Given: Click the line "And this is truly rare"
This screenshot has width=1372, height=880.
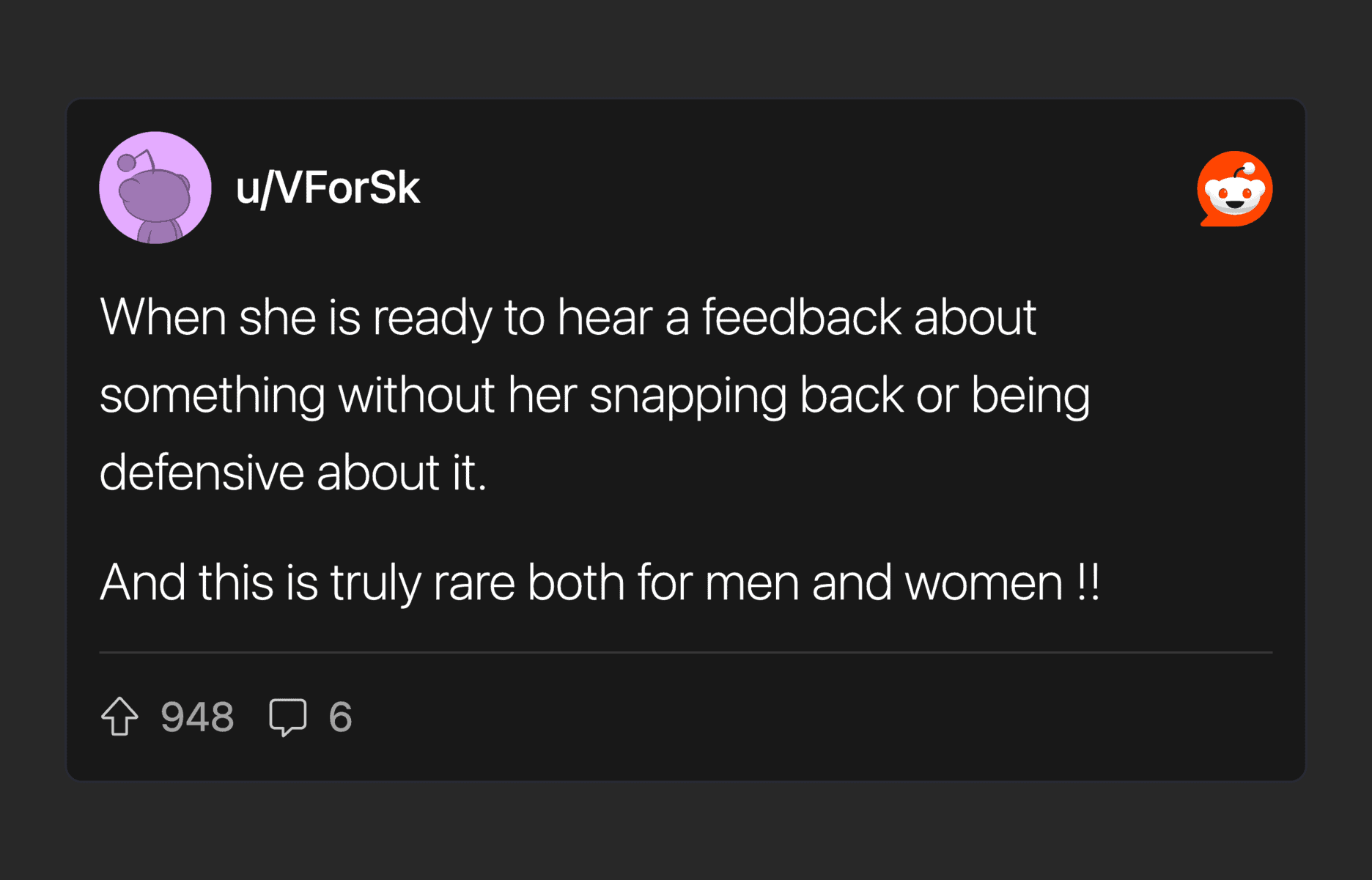Looking at the screenshot, I should (x=600, y=583).
